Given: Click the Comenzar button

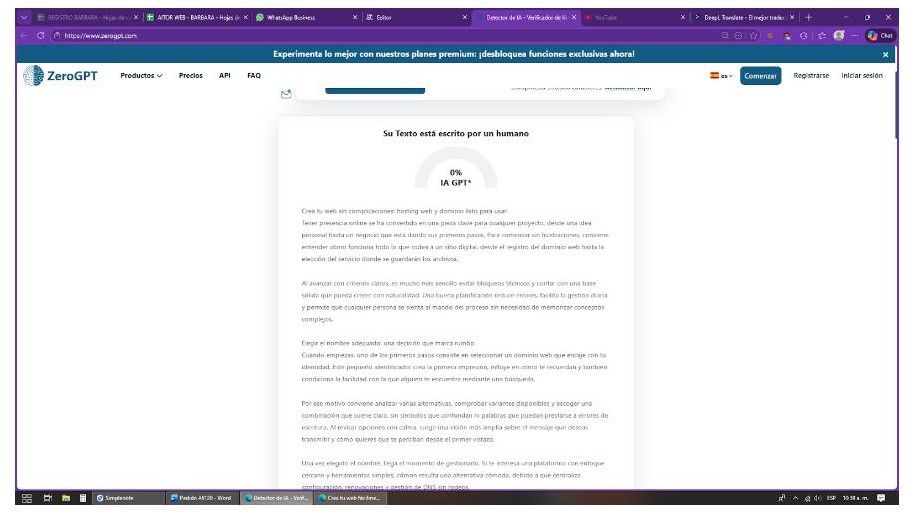Looking at the screenshot, I should pyautogui.click(x=760, y=76).
